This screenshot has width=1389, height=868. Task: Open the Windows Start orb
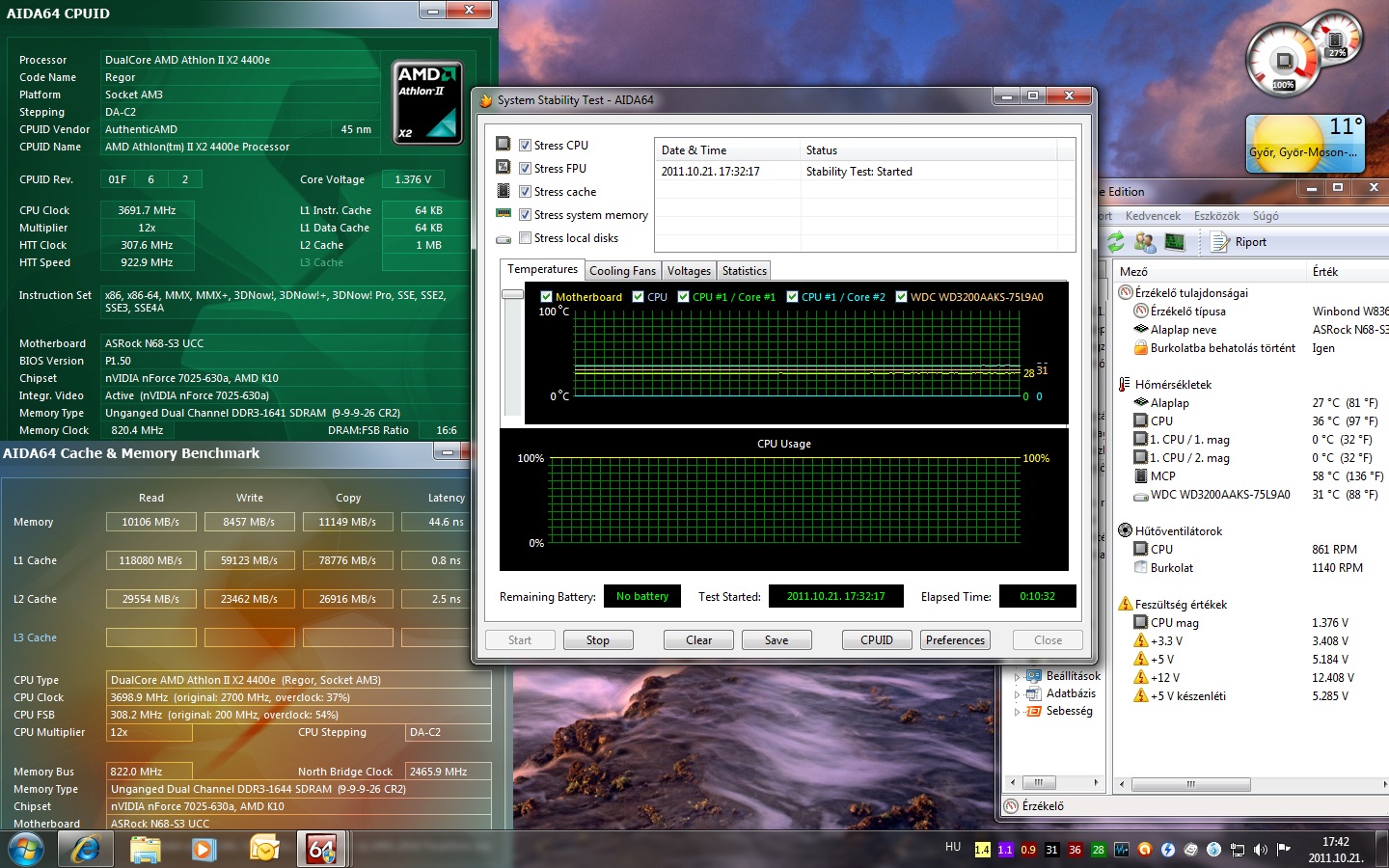[26, 850]
